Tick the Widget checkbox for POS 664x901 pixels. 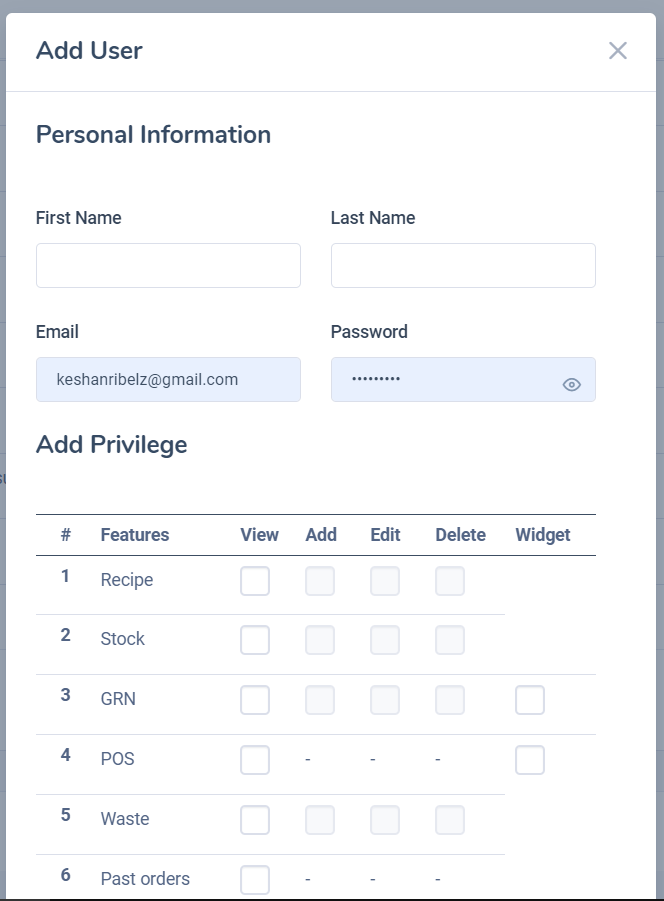coord(530,760)
